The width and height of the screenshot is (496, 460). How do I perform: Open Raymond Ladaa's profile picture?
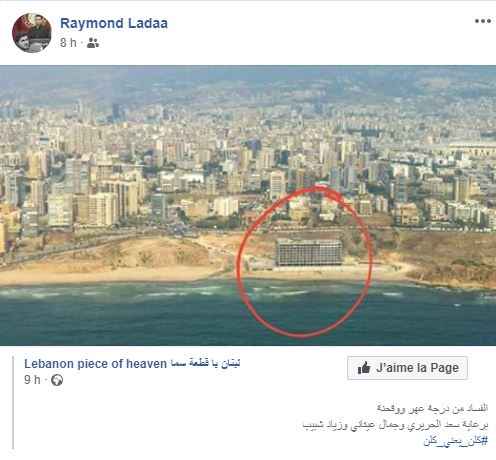coord(32,33)
